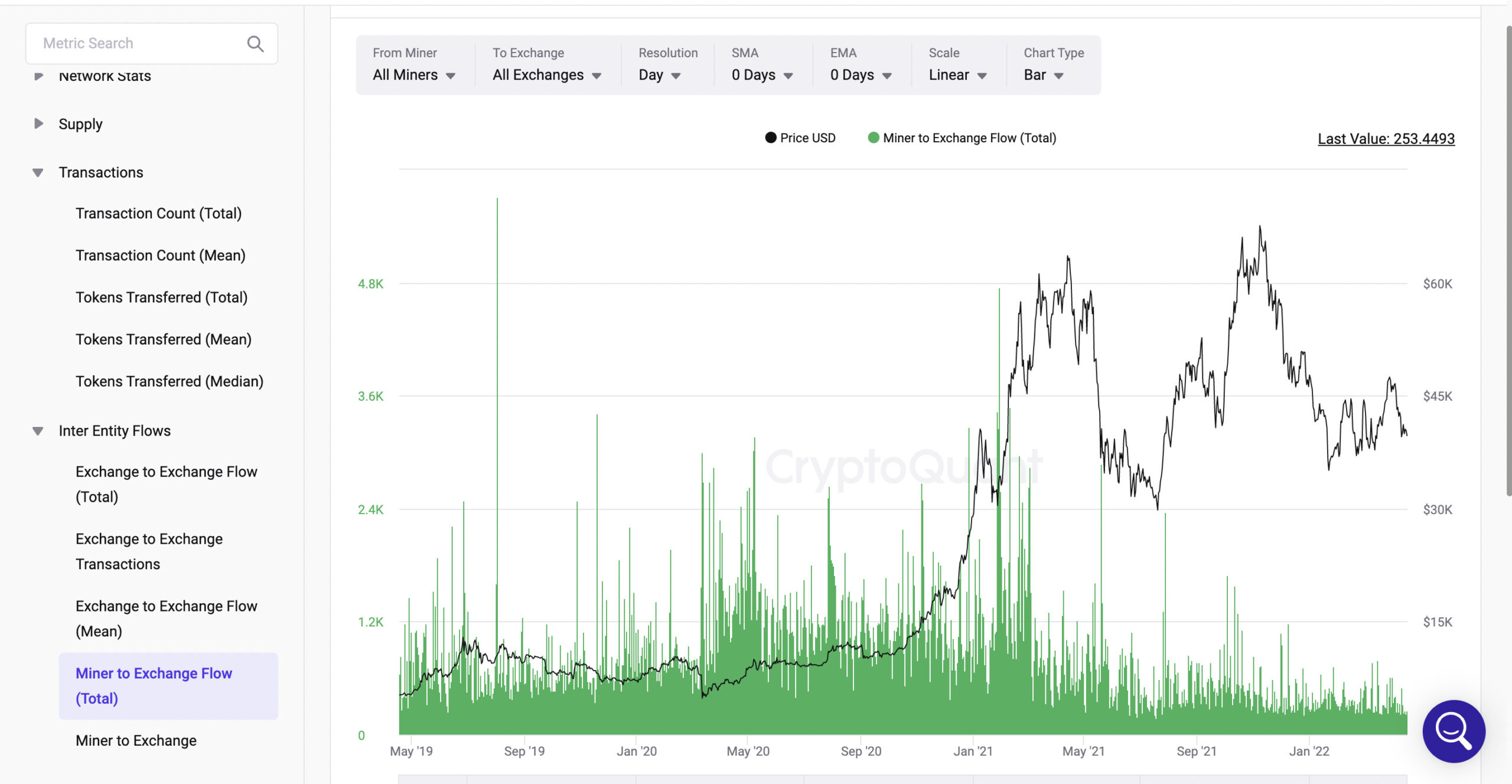Select Exchange to Exchange Transactions metric

pyautogui.click(x=149, y=551)
